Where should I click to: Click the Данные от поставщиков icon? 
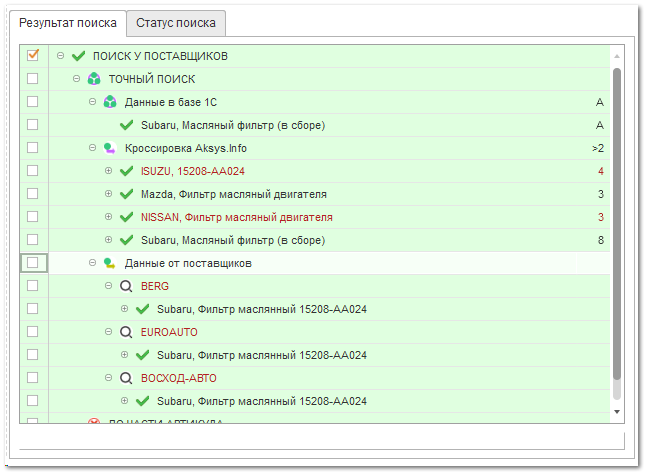tap(110, 263)
